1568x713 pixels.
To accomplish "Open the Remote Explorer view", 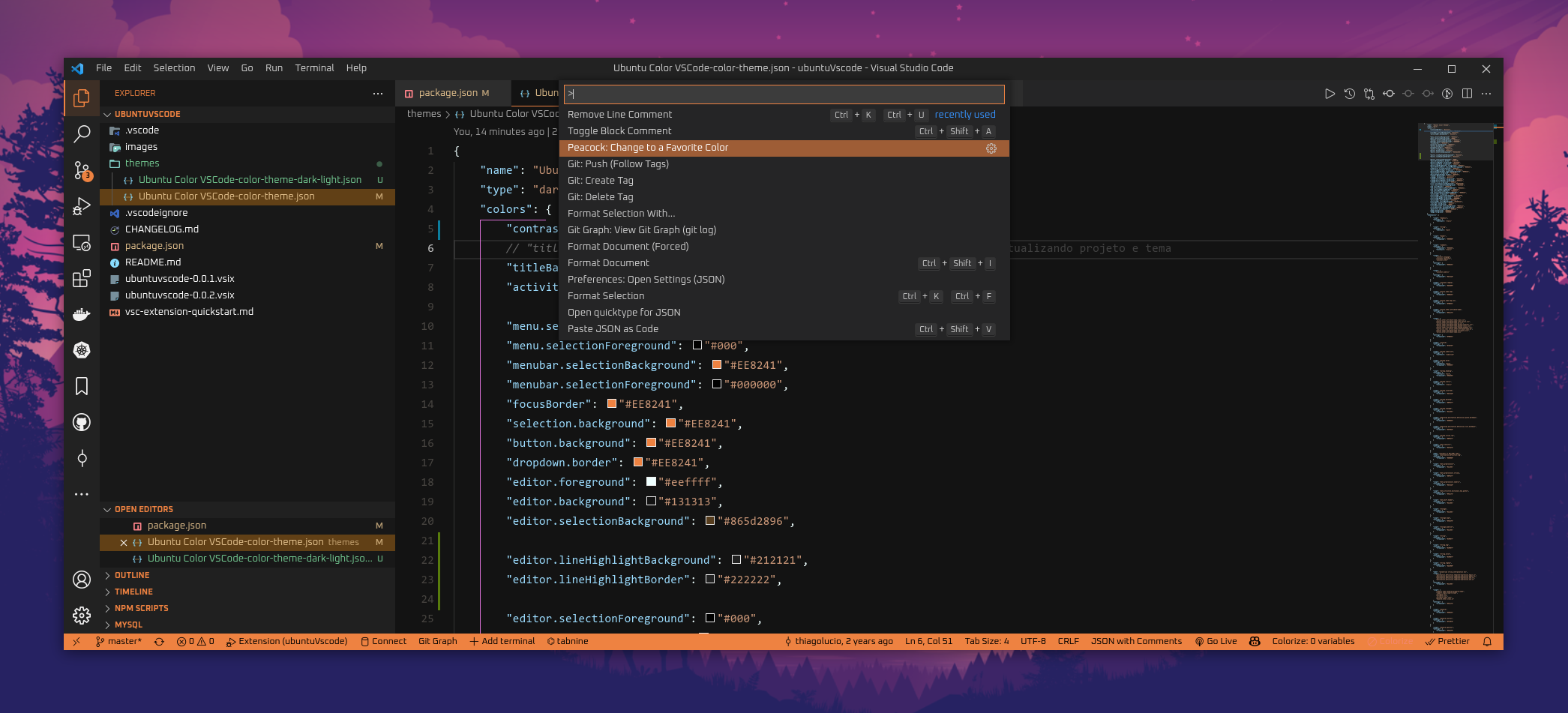I will [x=82, y=243].
